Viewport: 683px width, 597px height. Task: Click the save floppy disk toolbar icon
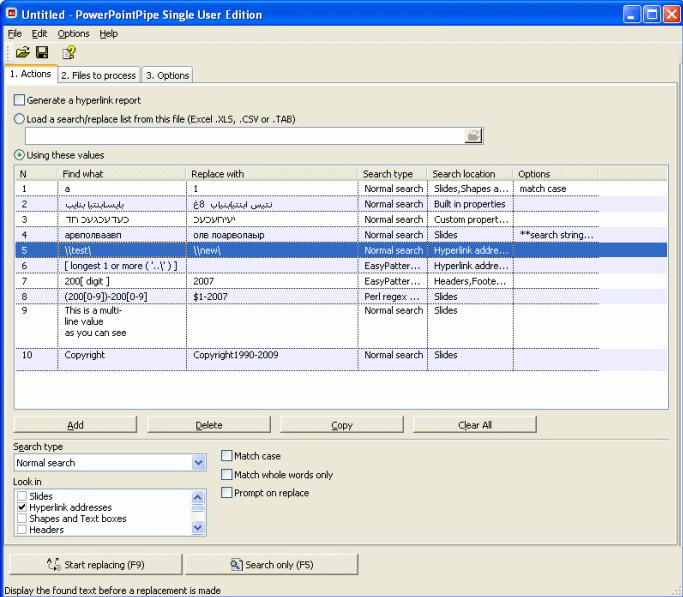click(x=42, y=53)
